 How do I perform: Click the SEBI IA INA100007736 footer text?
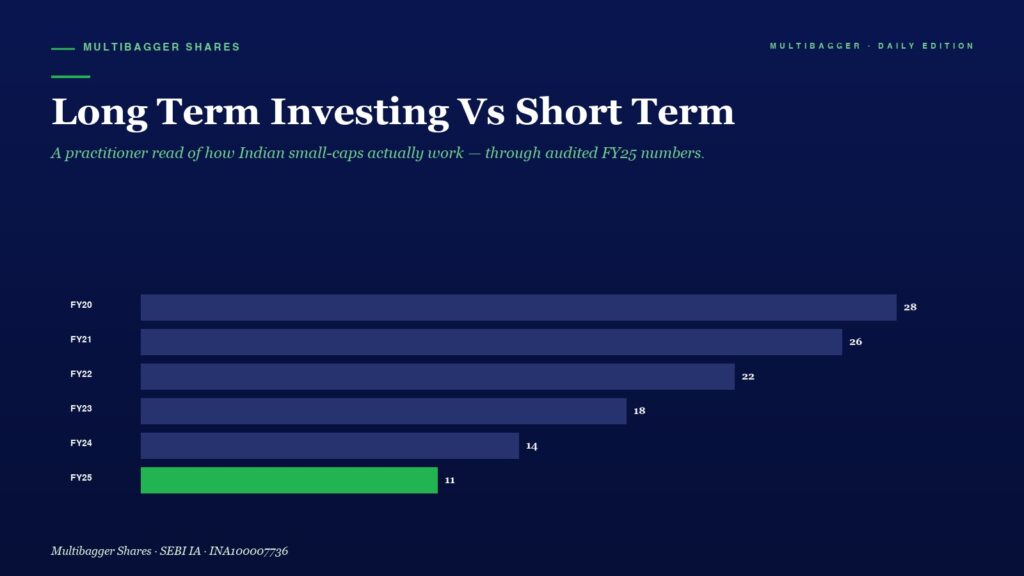[169, 551]
